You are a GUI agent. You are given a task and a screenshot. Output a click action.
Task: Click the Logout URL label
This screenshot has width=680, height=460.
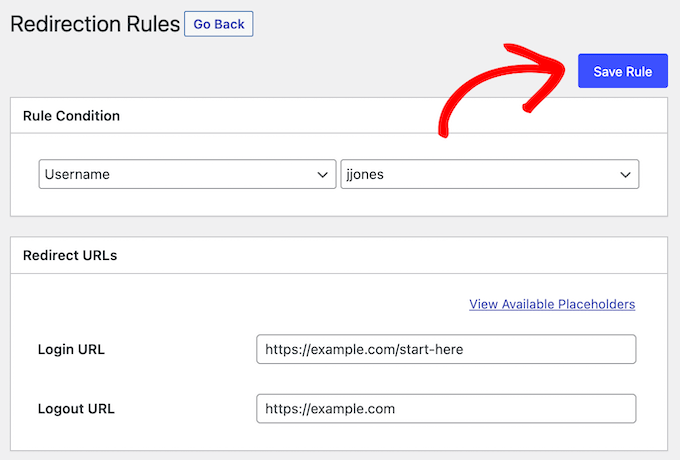click(x=76, y=409)
